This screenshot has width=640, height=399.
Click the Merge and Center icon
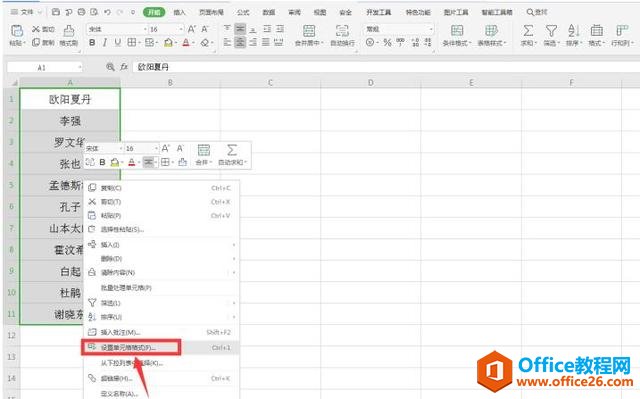309,31
